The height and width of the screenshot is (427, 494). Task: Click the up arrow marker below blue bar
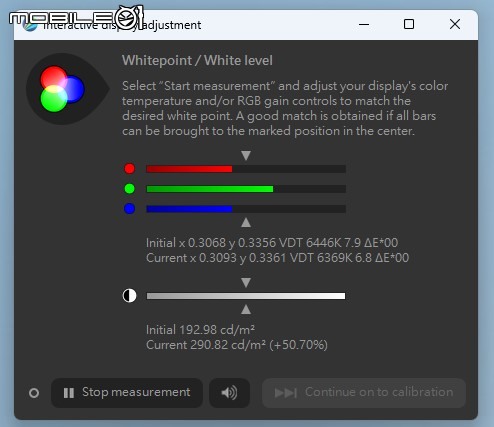tap(246, 223)
